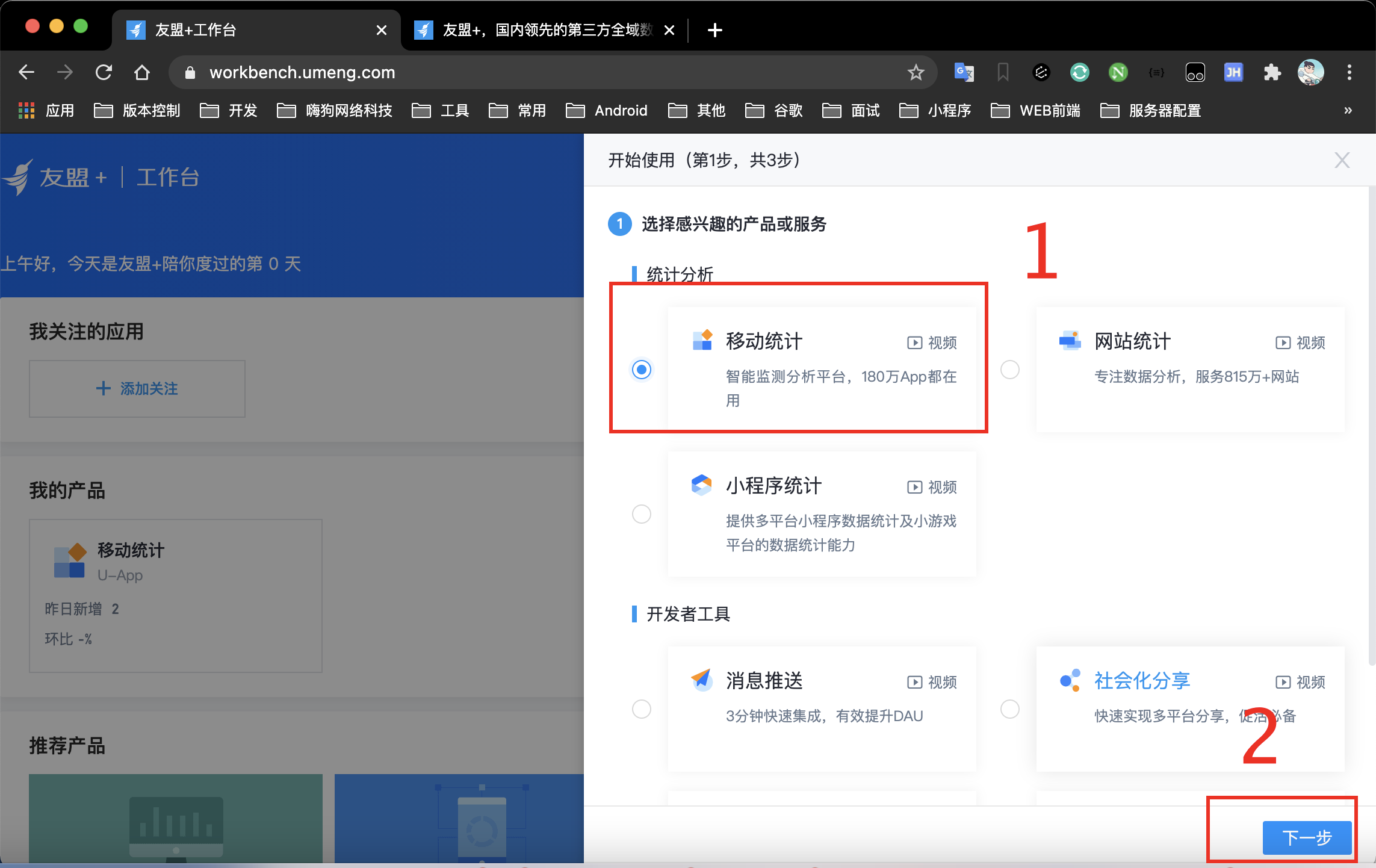The height and width of the screenshot is (868, 1376).
Task: Open the Apps grid shortcut in bookmarks bar
Action: 46,111
